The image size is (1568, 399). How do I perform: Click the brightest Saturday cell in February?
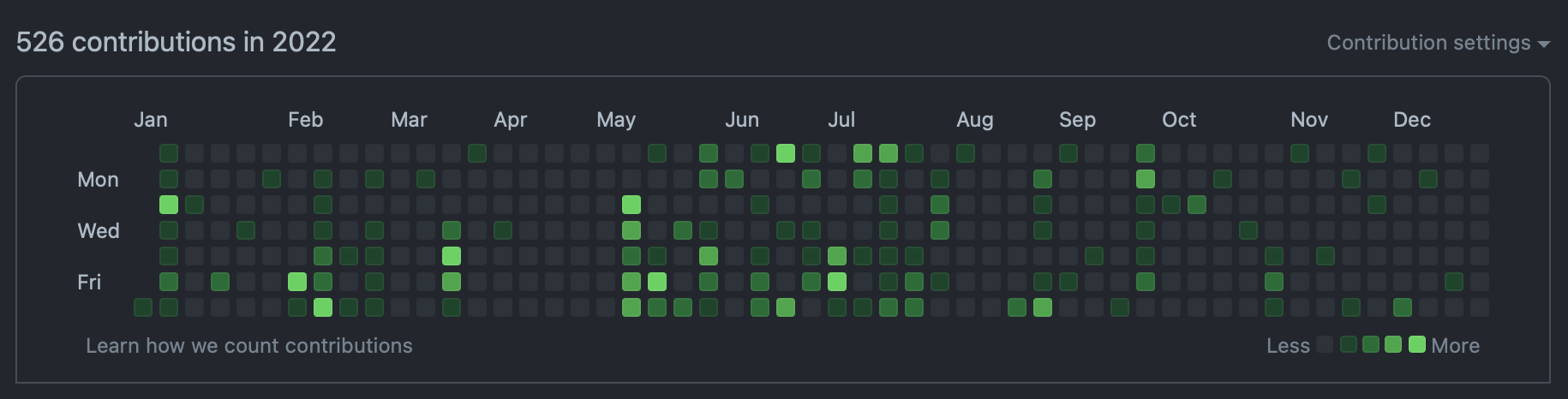(323, 307)
